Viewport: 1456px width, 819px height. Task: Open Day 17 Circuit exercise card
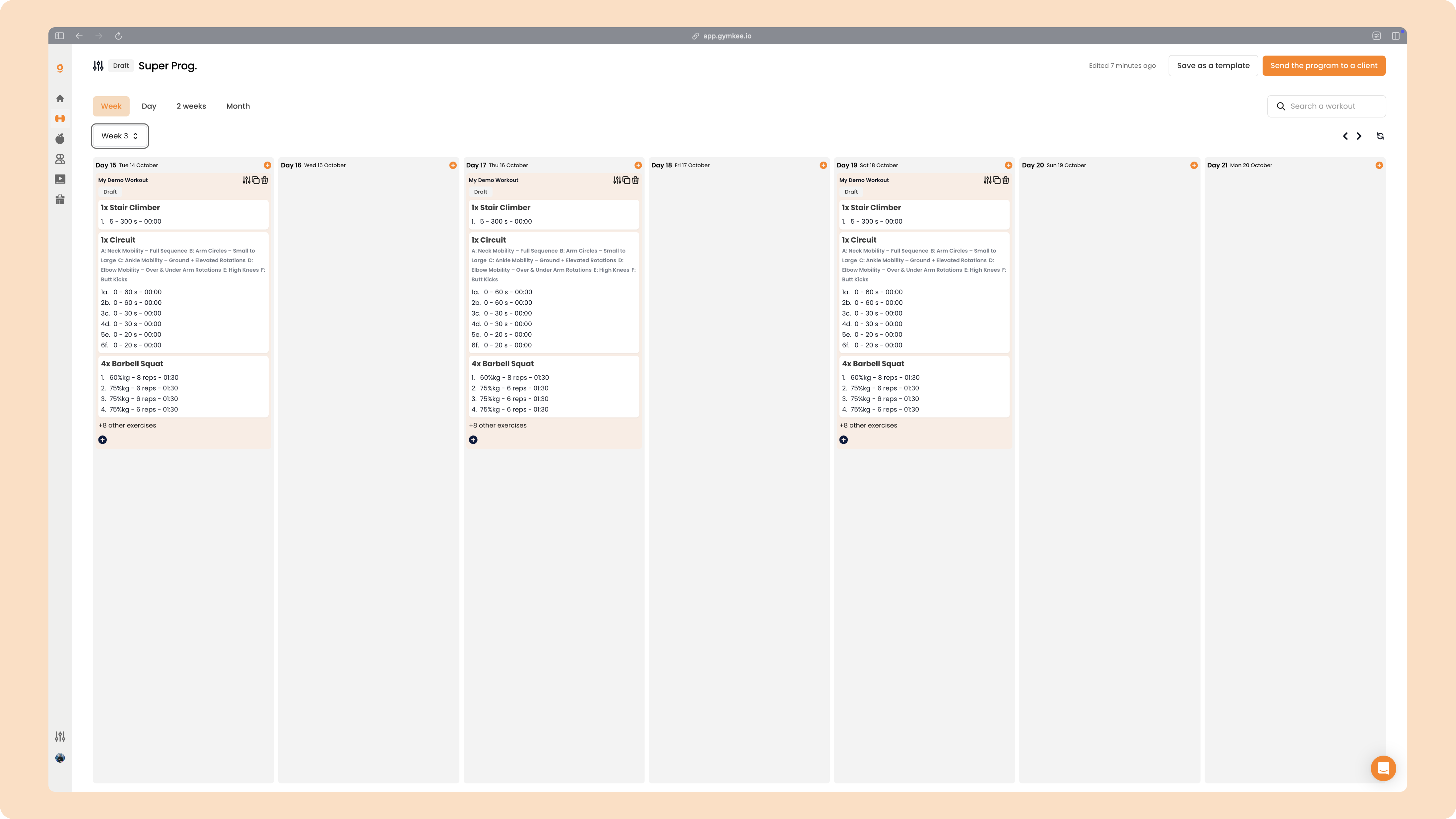pos(554,292)
